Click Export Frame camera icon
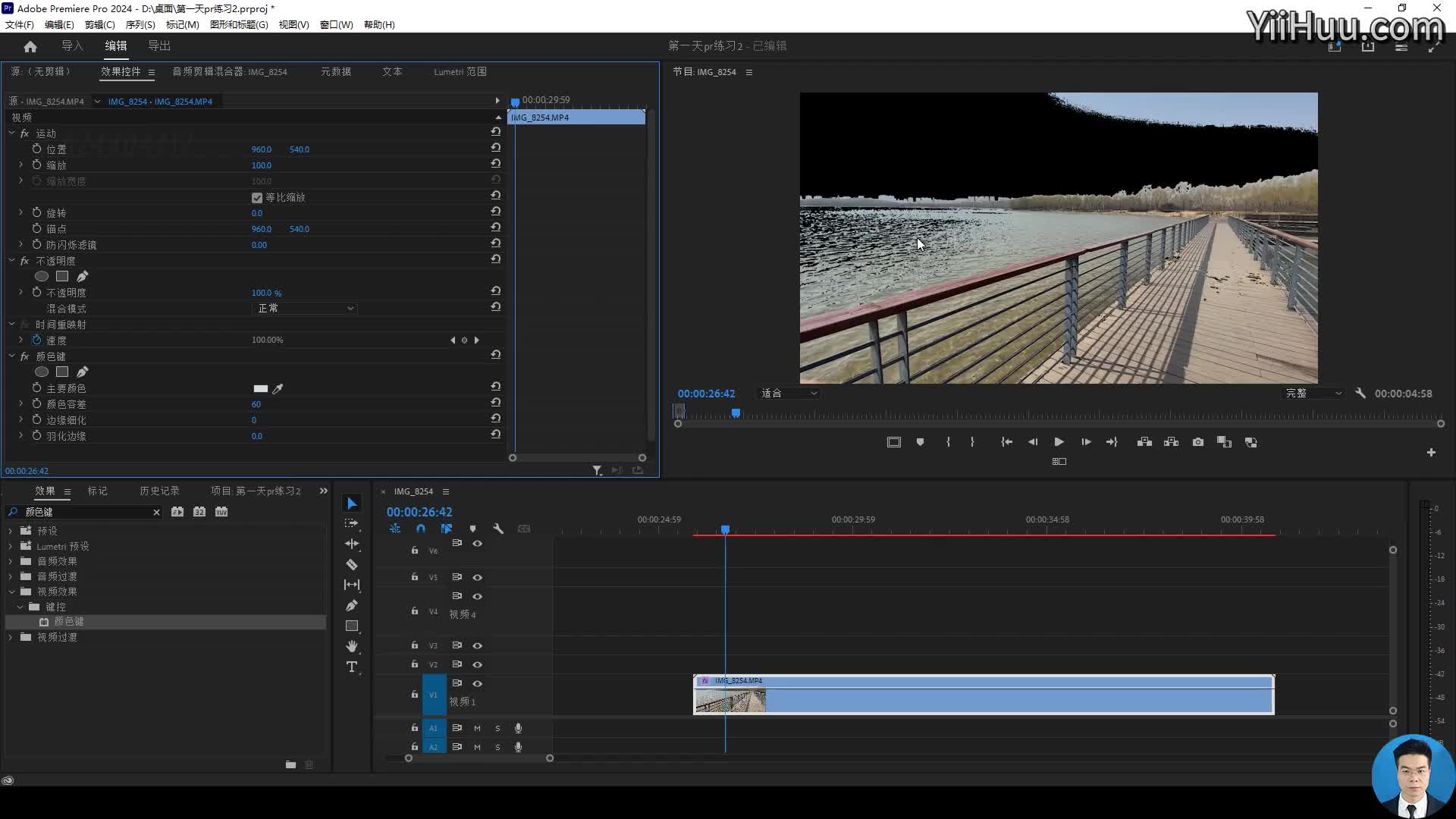 pos(1198,442)
